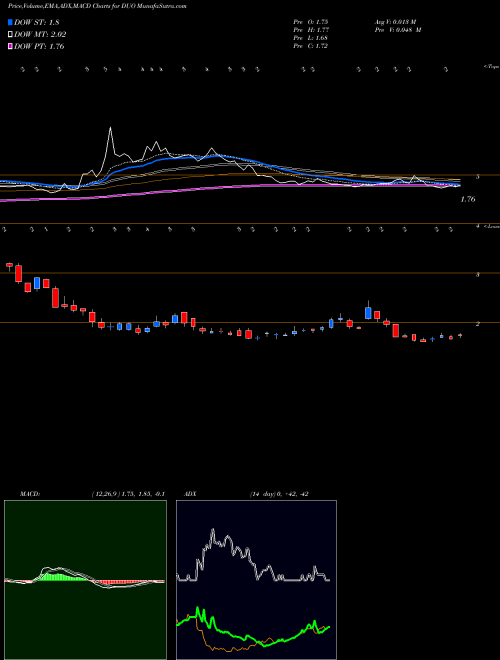Click the 'Pre L: 1.68' low value
500x660 pixels.
(311, 38)
